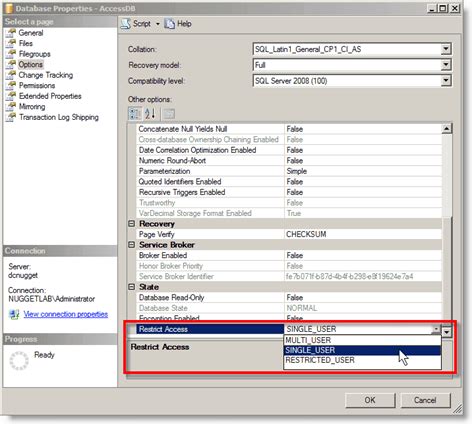474x426 pixels.
Task: Open the Files page
Action: click(x=26, y=43)
